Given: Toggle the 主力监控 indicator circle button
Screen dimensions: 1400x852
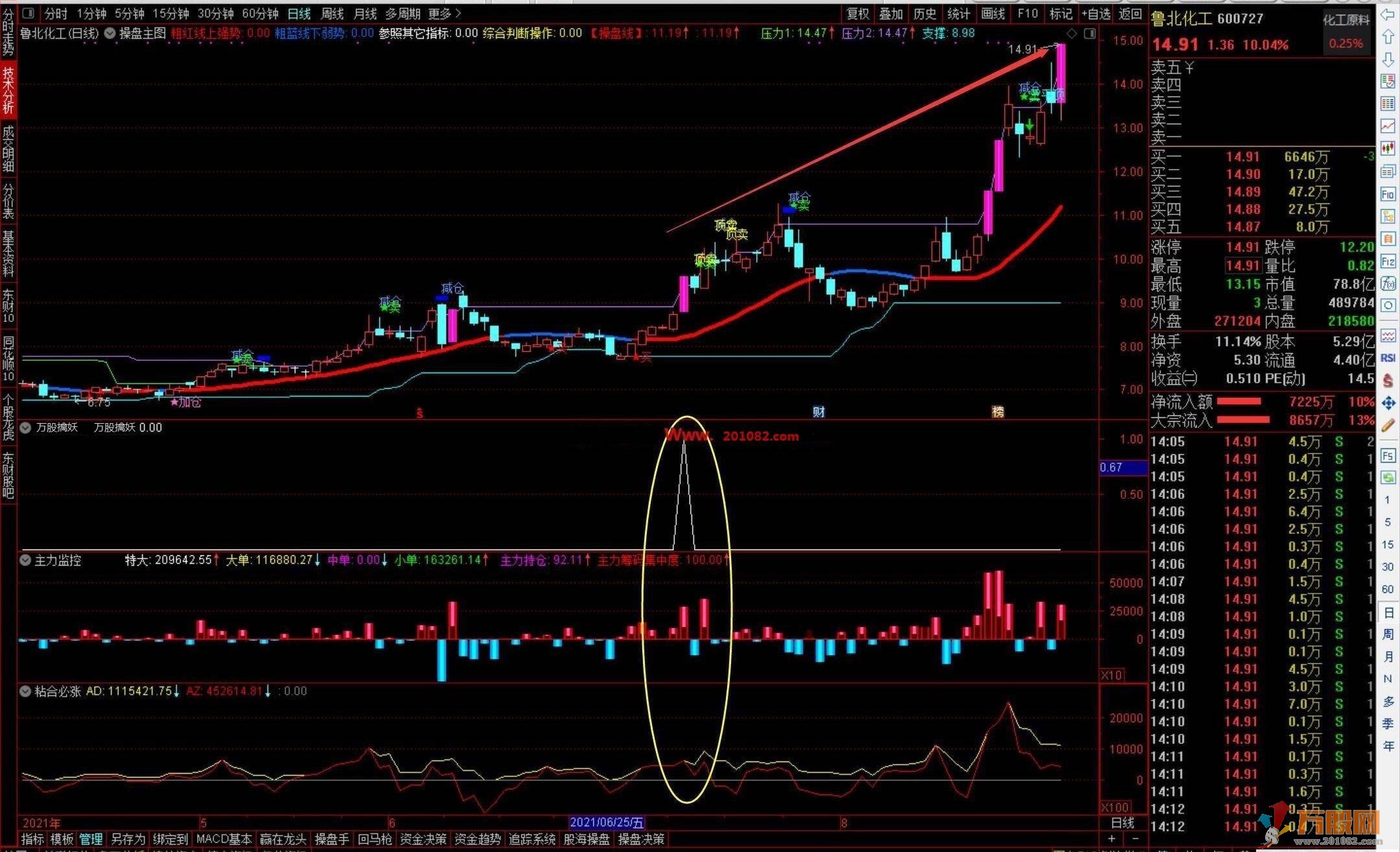Looking at the screenshot, I should point(25,560).
